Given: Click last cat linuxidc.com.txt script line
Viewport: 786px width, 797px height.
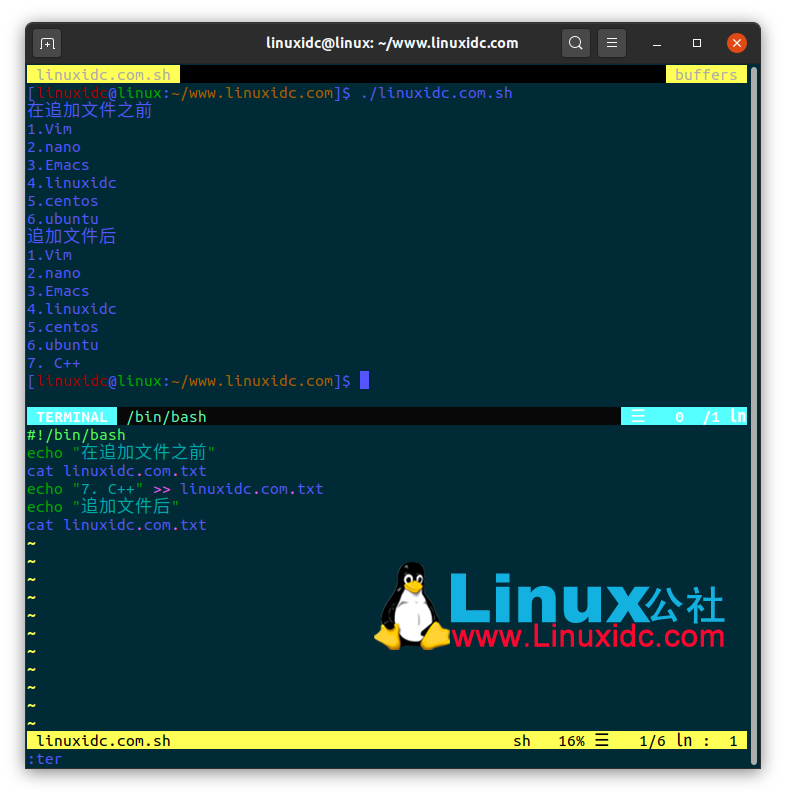Looking at the screenshot, I should (x=117, y=525).
